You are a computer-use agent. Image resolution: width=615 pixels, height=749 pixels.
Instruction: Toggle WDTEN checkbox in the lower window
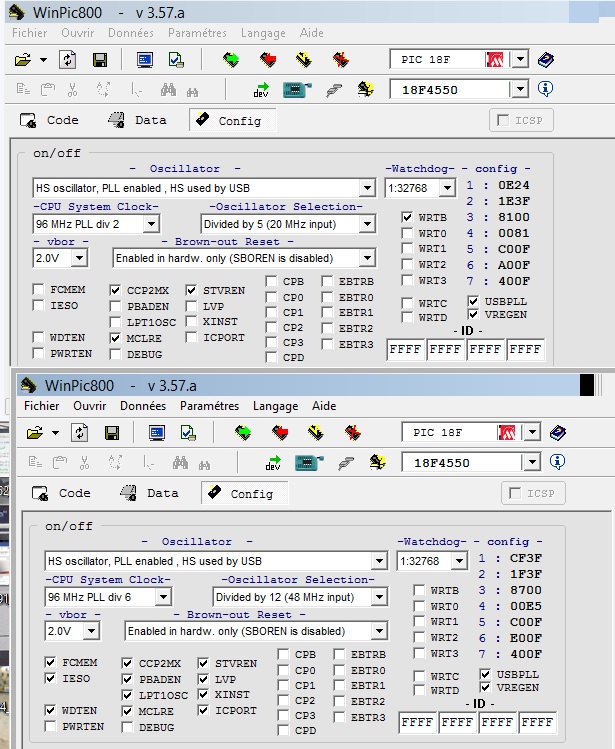coord(50,710)
